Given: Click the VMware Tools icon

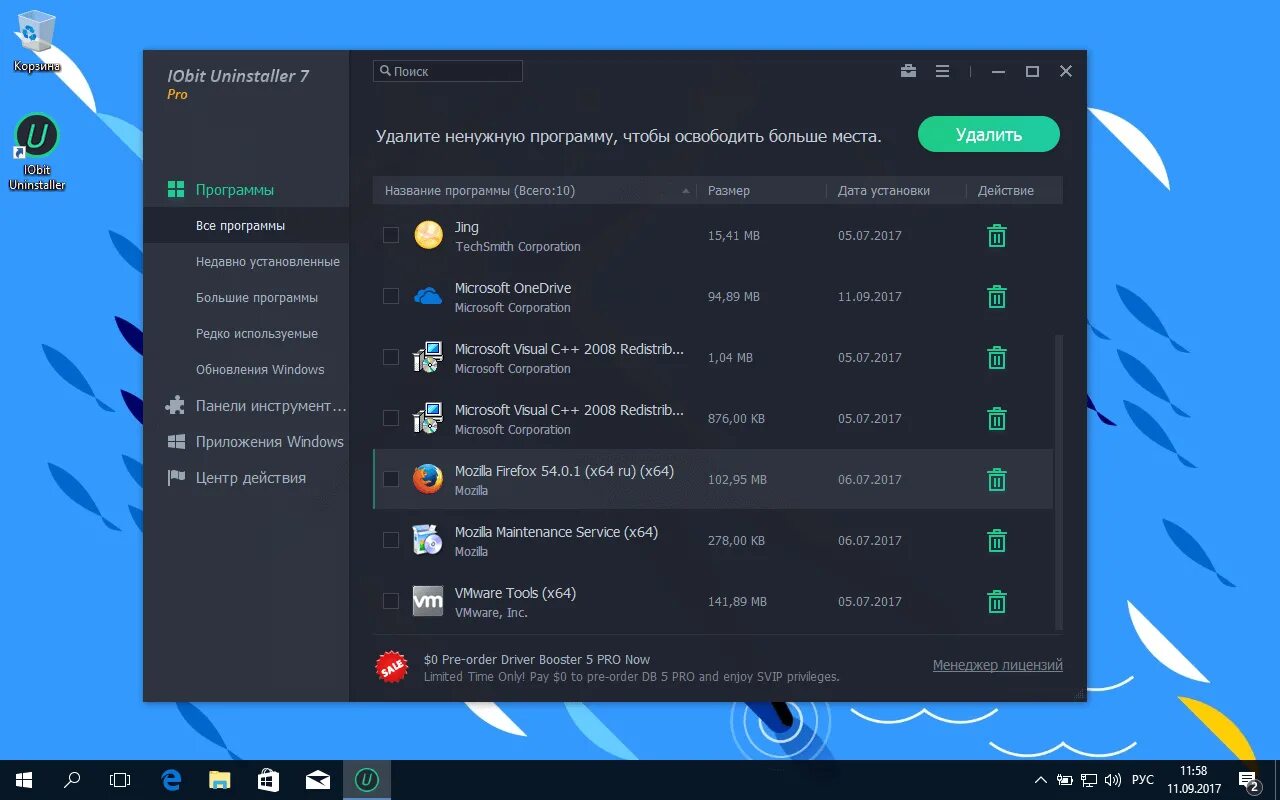Looking at the screenshot, I should (x=428, y=601).
